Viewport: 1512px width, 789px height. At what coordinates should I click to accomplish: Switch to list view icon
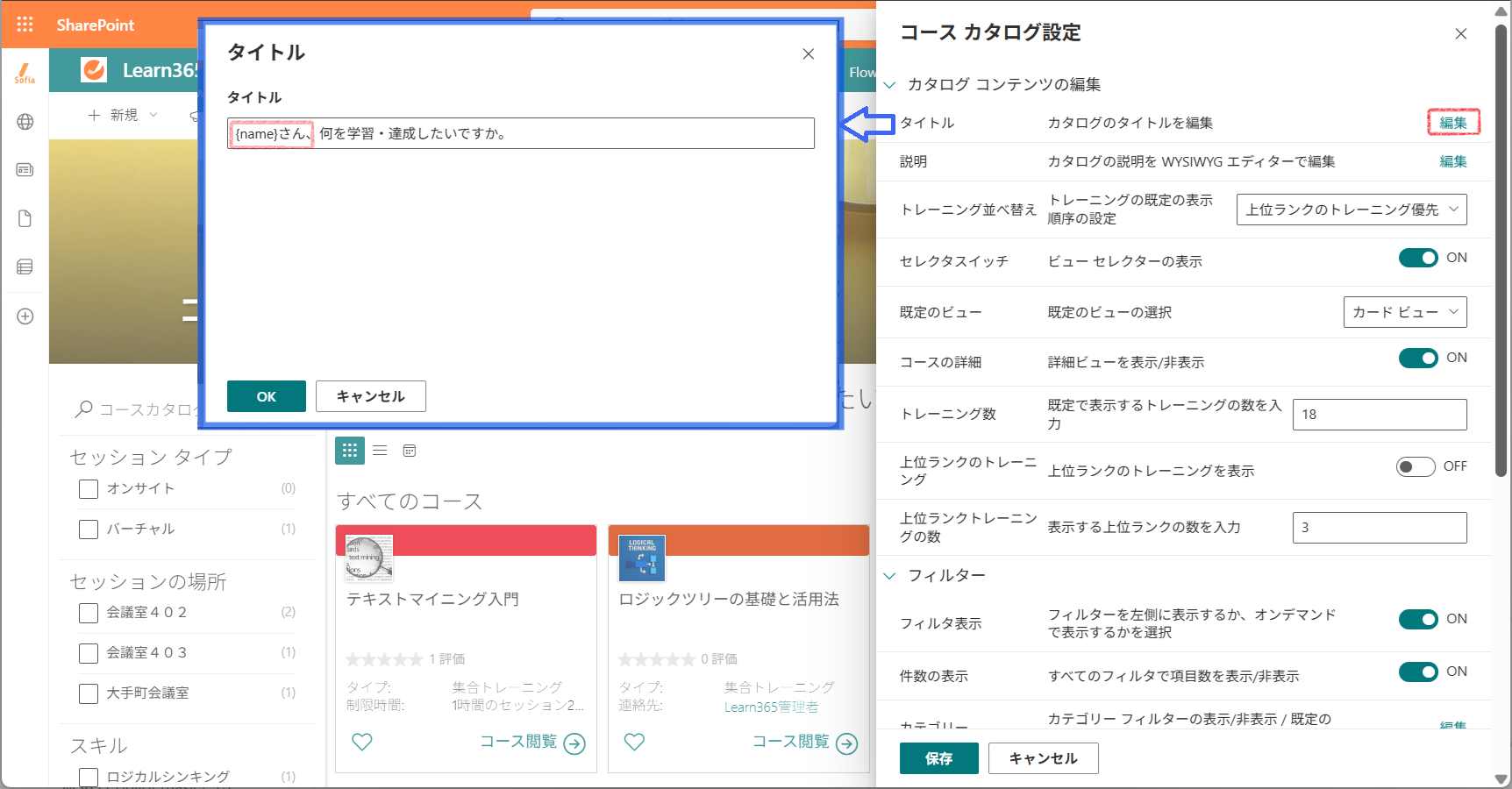click(x=380, y=451)
